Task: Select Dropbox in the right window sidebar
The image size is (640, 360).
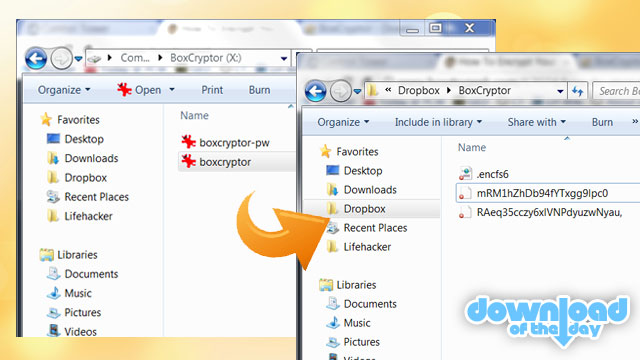Action: (364, 209)
